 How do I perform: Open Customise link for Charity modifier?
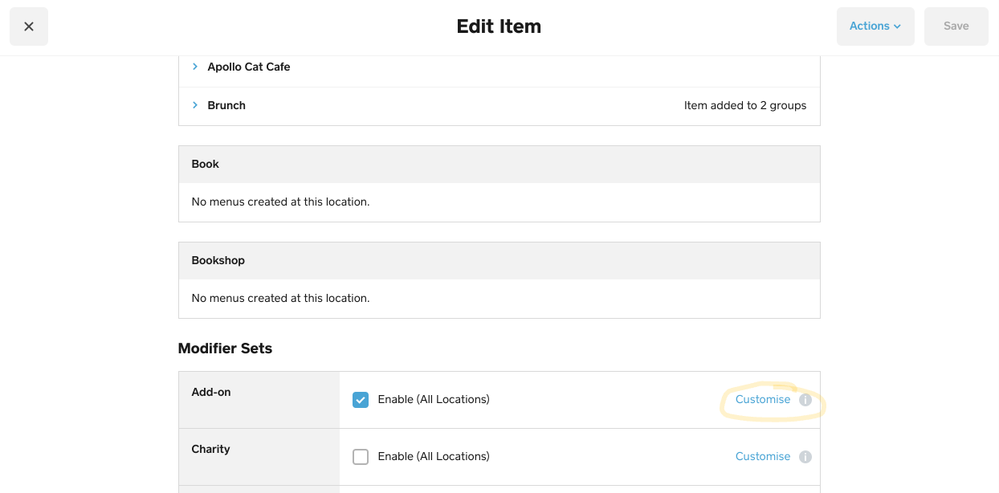pos(762,457)
